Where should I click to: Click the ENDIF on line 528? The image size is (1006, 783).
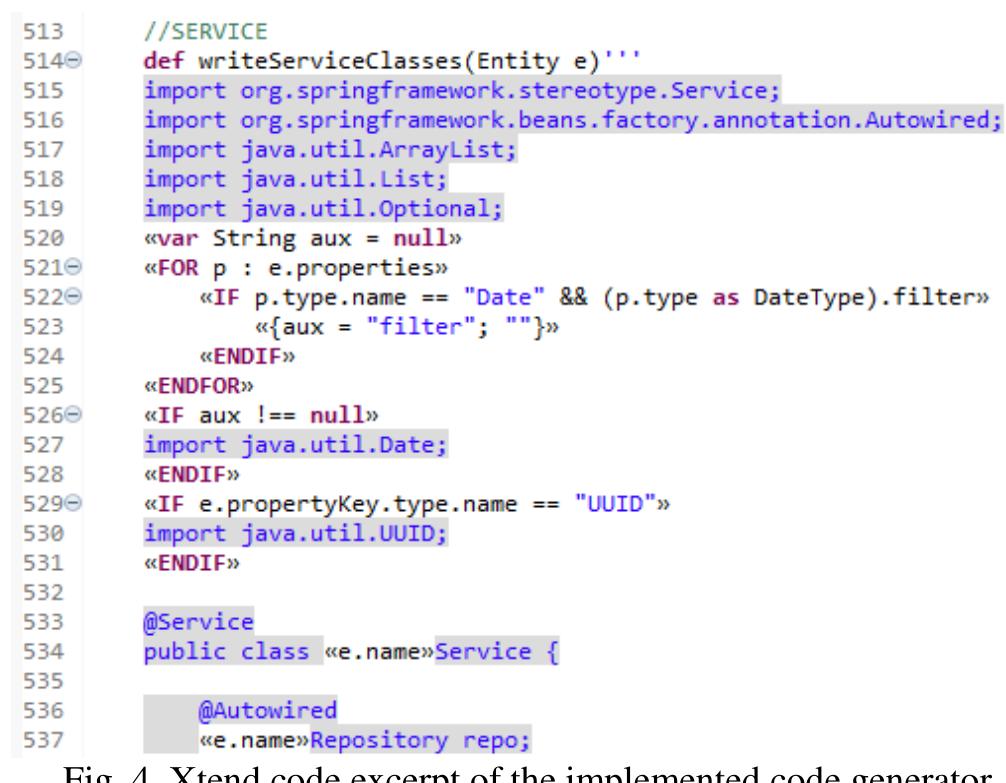(192, 474)
